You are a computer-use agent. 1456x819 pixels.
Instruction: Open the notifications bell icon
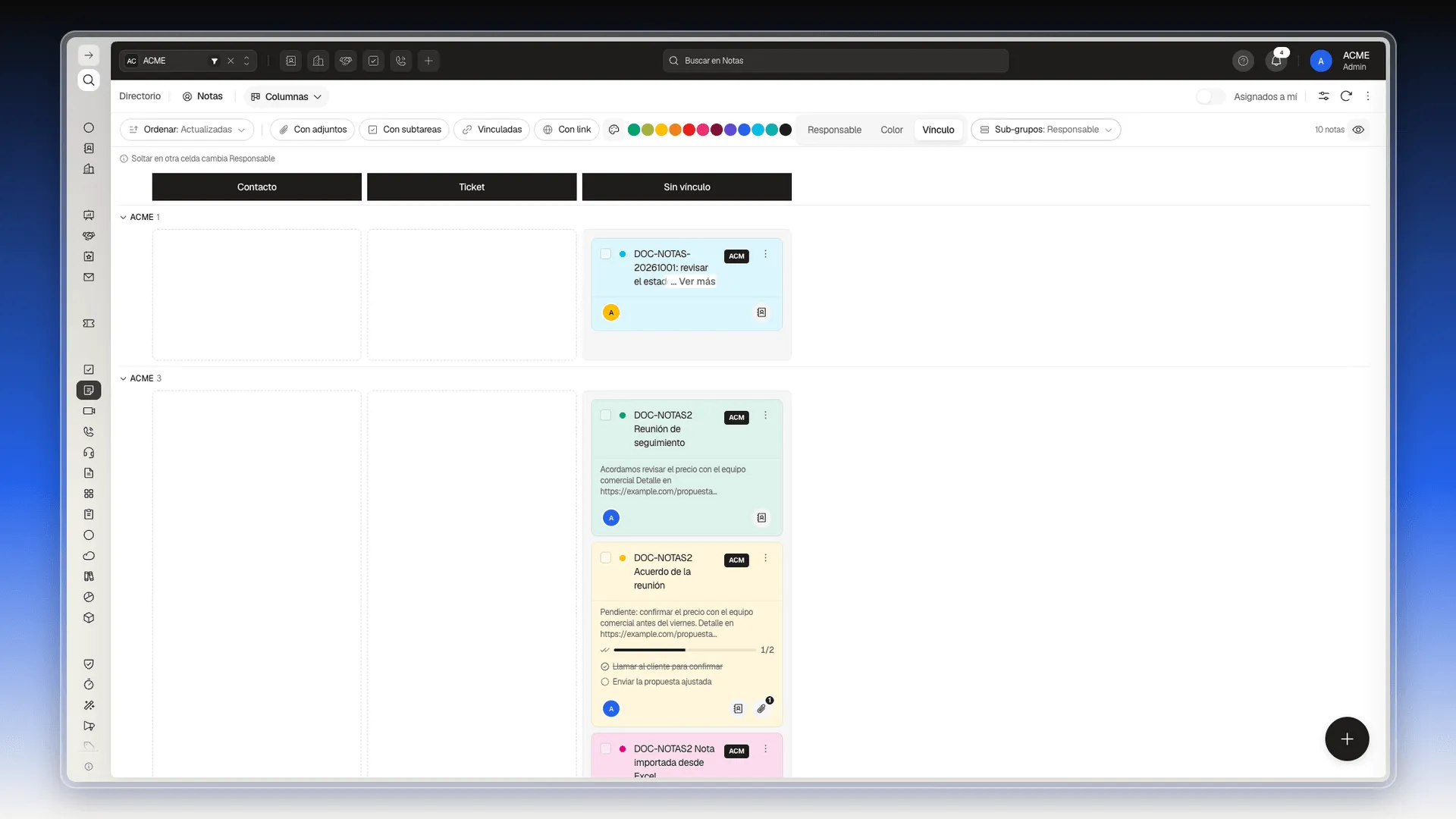1276,61
